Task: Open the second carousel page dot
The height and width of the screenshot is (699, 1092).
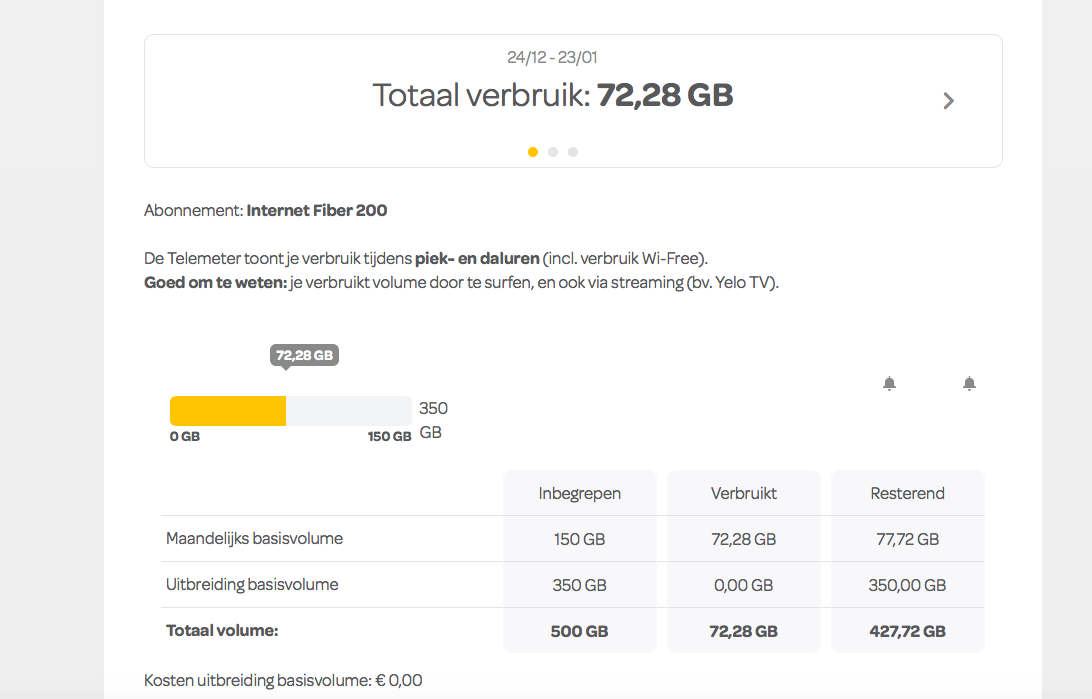Action: 552,151
